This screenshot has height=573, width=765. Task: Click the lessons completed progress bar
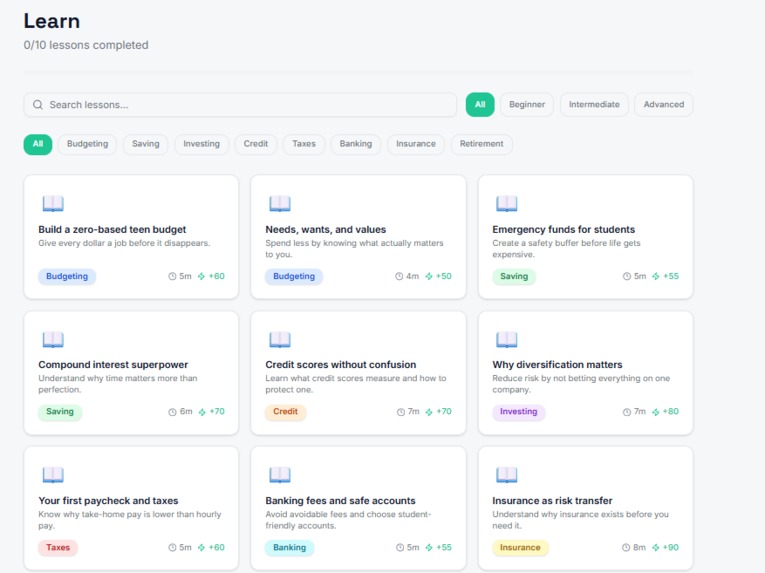click(358, 73)
